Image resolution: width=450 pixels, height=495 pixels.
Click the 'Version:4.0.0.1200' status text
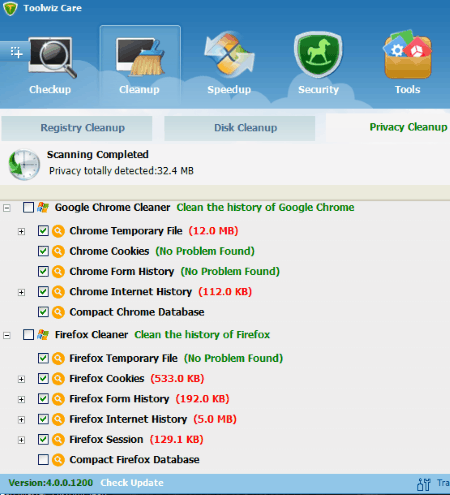click(51, 483)
